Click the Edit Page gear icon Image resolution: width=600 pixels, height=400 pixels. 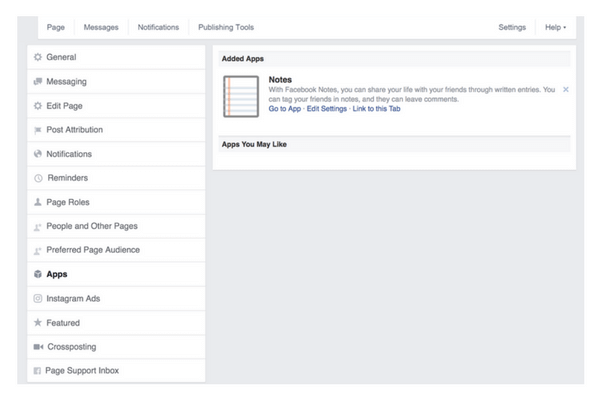pyautogui.click(x=38, y=106)
